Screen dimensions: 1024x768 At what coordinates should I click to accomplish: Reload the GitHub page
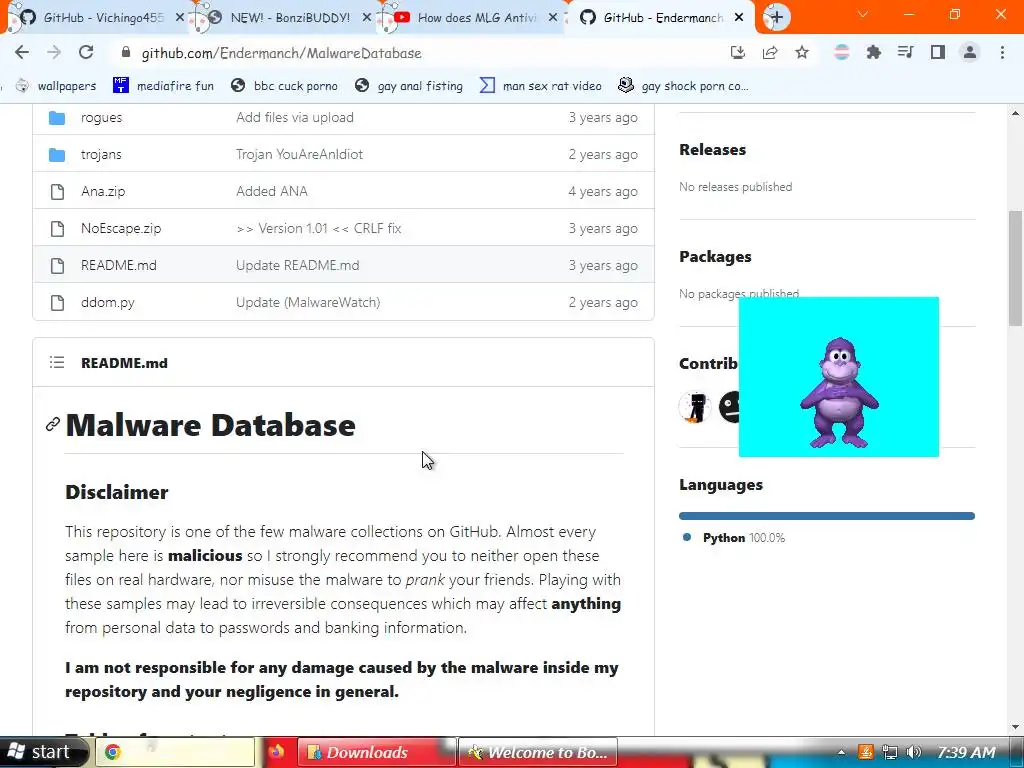coord(86,53)
